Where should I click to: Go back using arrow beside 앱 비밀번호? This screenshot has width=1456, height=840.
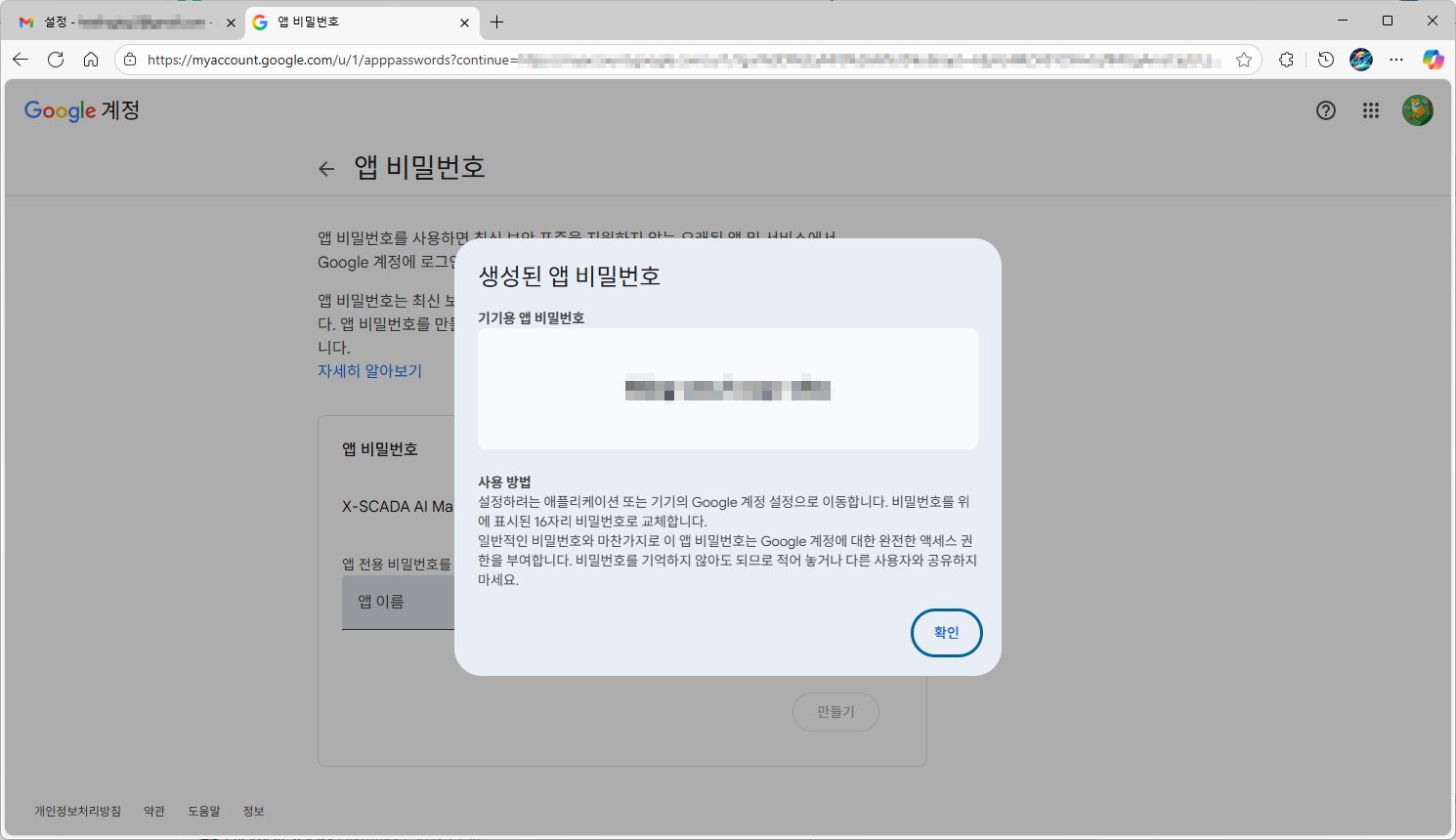pos(326,169)
